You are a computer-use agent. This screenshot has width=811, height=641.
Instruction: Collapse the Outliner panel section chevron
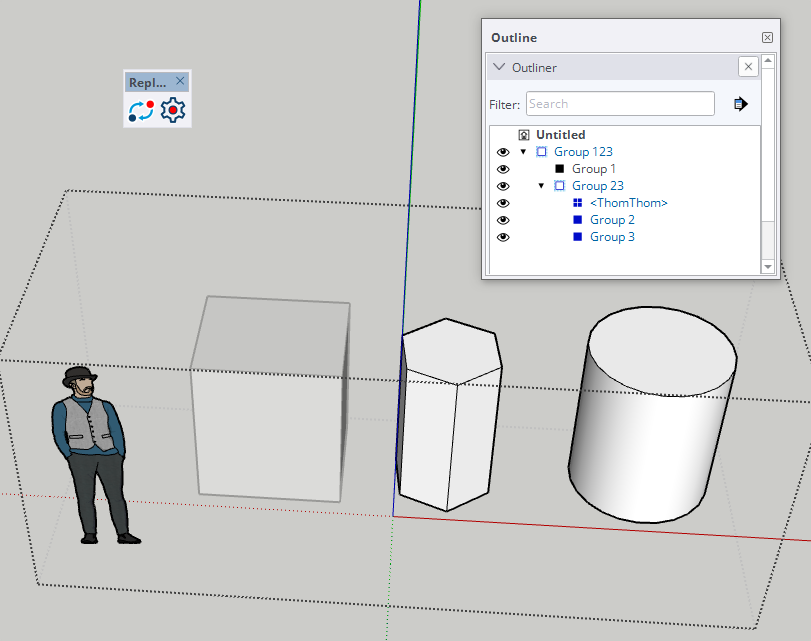pyautogui.click(x=500, y=67)
